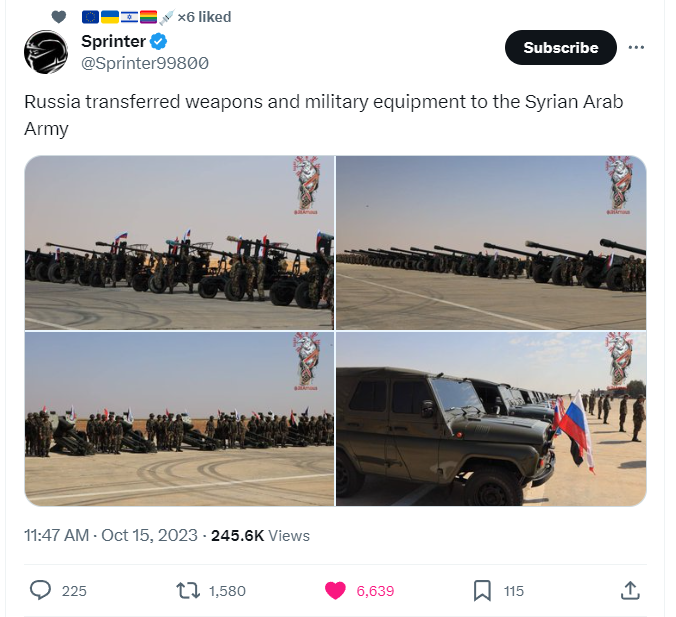Open the soldiers group photo
676x617 pixels.
coord(179,419)
